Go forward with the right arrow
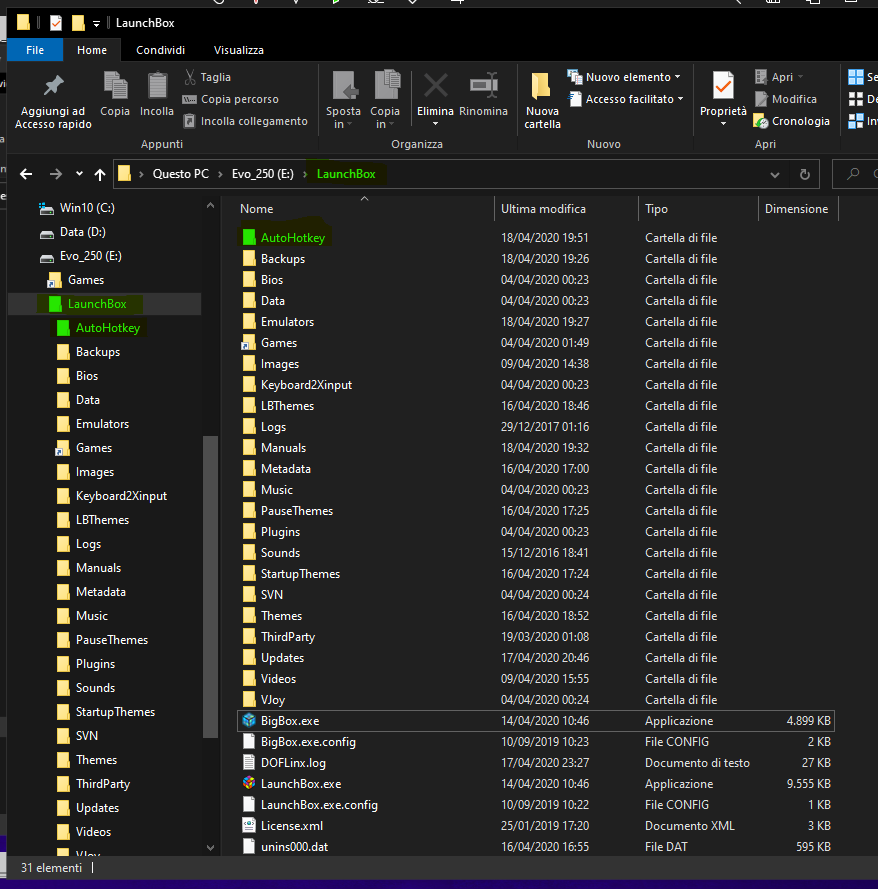The image size is (878, 889). click(x=56, y=174)
